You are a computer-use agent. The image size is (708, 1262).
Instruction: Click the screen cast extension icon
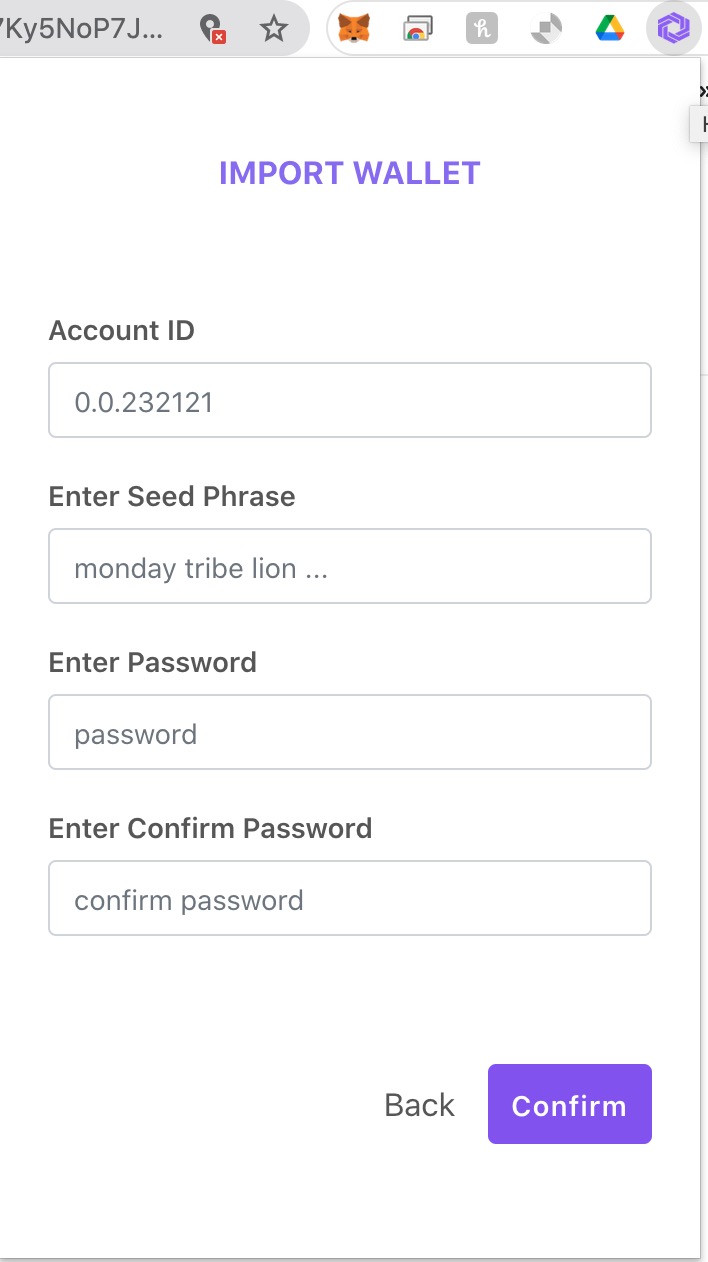[x=417, y=29]
